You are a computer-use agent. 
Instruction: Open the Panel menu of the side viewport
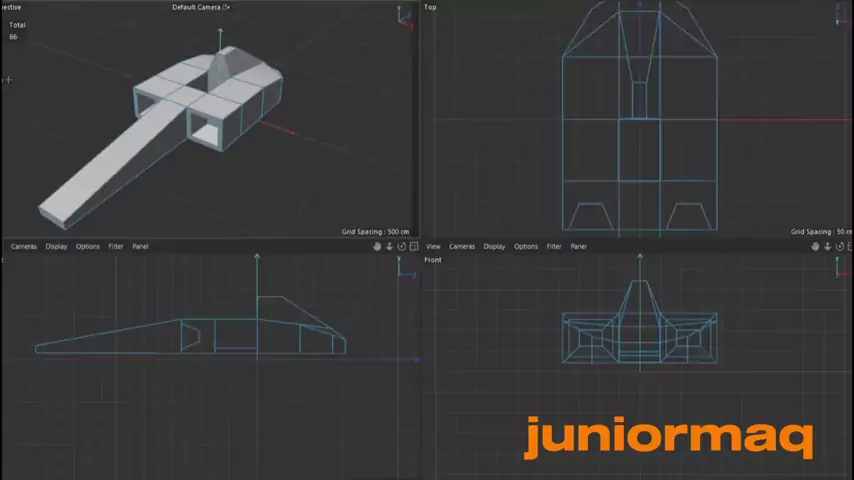140,246
